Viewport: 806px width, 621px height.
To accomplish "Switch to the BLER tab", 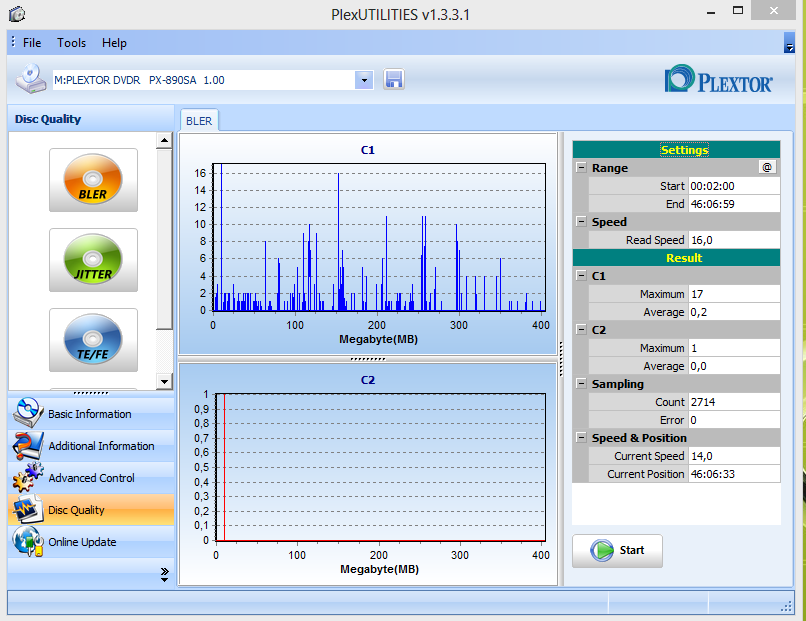I will click(199, 121).
